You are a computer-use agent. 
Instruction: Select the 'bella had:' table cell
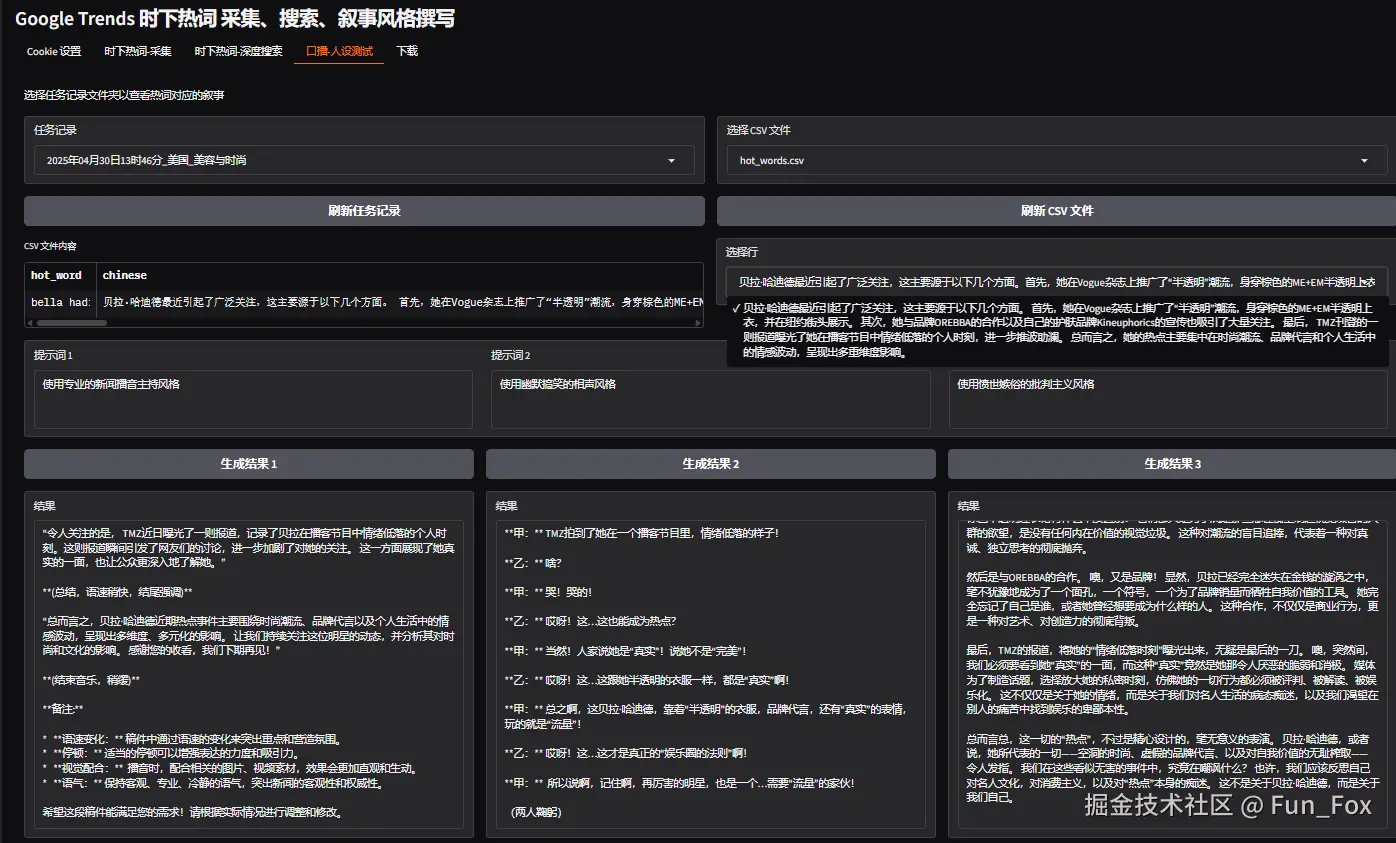point(60,302)
